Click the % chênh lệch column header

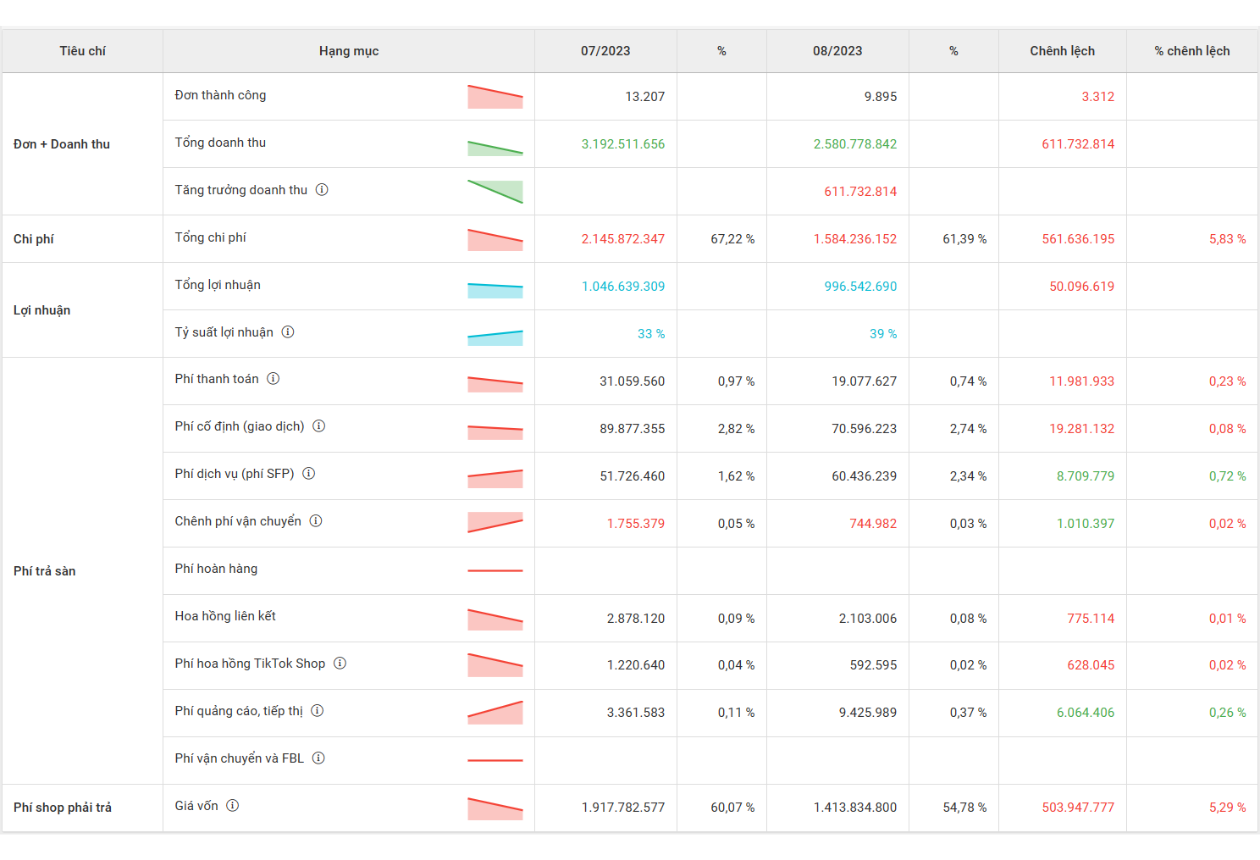click(1192, 51)
